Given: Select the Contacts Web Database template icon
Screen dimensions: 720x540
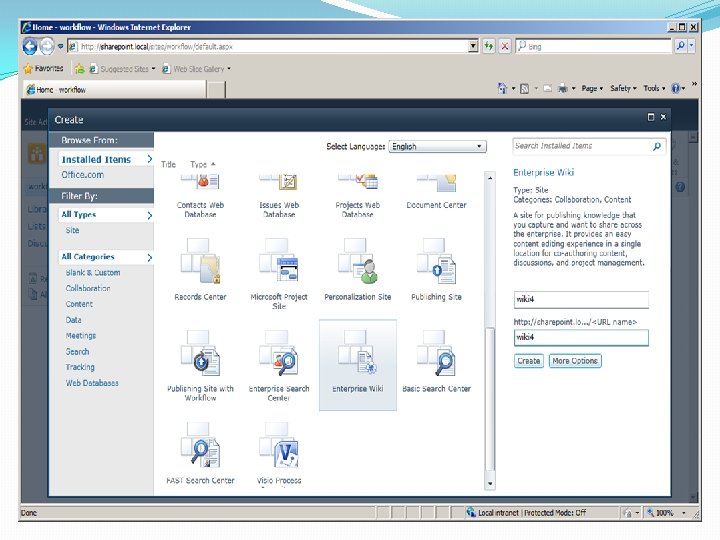Looking at the screenshot, I should click(200, 182).
